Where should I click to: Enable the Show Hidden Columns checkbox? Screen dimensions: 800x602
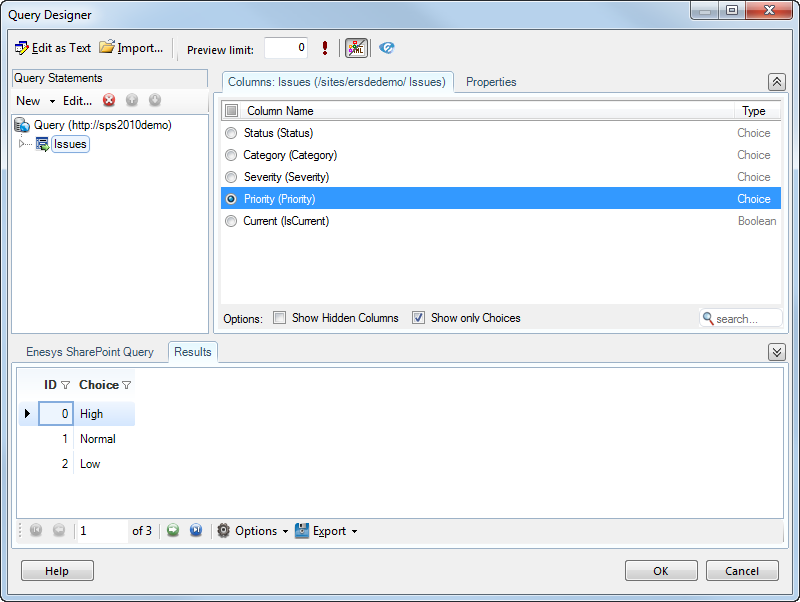click(x=280, y=318)
